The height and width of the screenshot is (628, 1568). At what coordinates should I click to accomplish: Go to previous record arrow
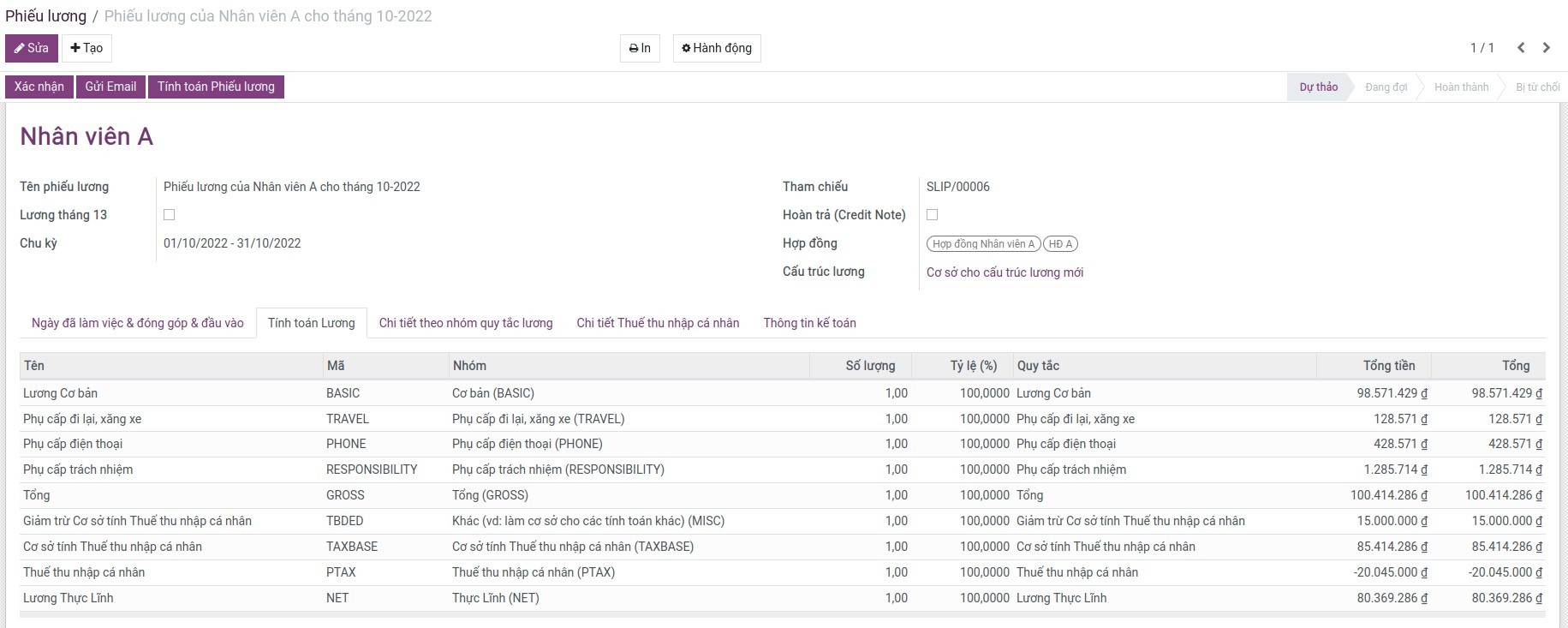point(1521,48)
